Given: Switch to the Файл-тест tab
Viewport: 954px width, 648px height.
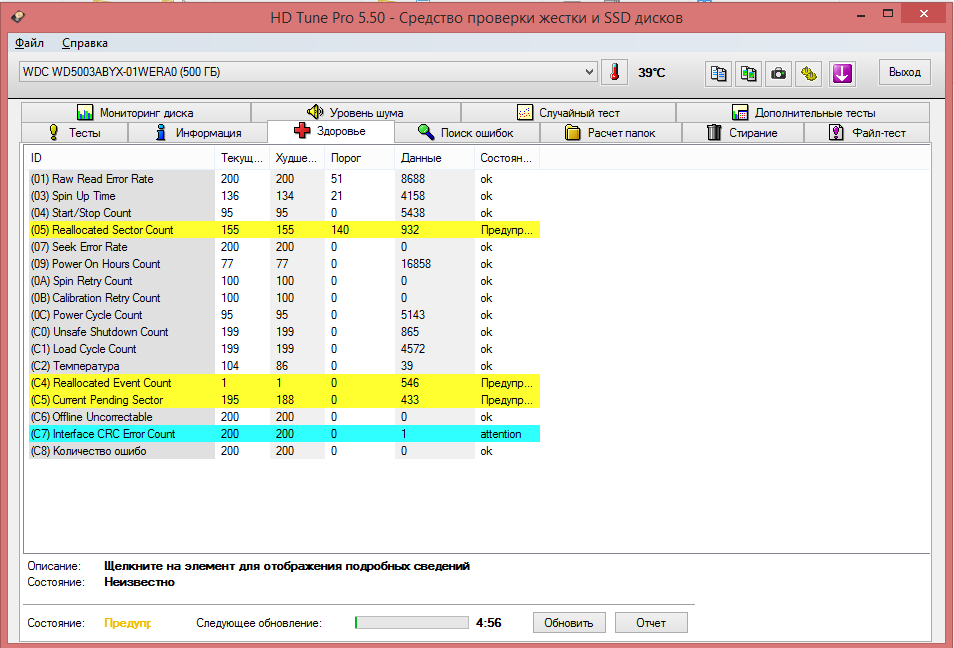Looking at the screenshot, I should coord(867,133).
